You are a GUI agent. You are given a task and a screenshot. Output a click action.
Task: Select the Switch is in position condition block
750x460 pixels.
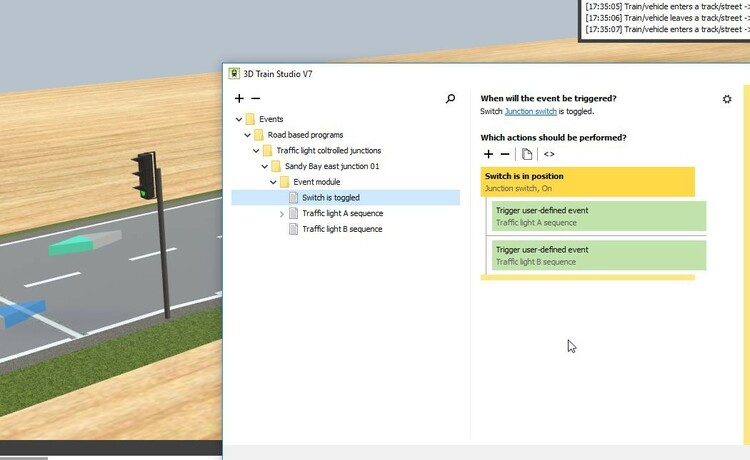pos(587,182)
